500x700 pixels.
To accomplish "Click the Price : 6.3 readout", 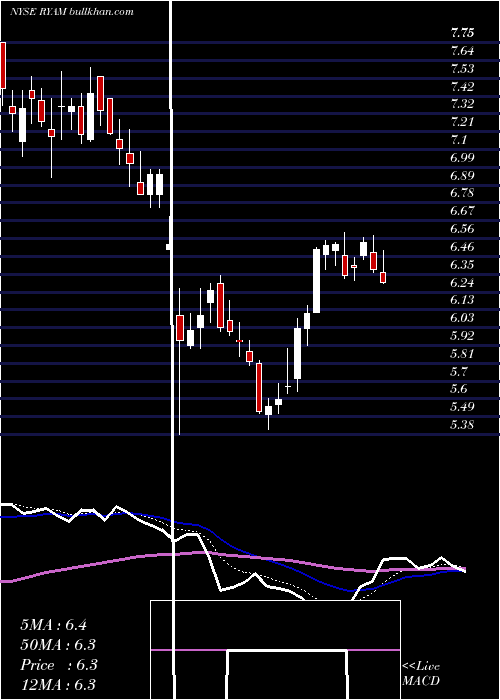I will [58, 665].
